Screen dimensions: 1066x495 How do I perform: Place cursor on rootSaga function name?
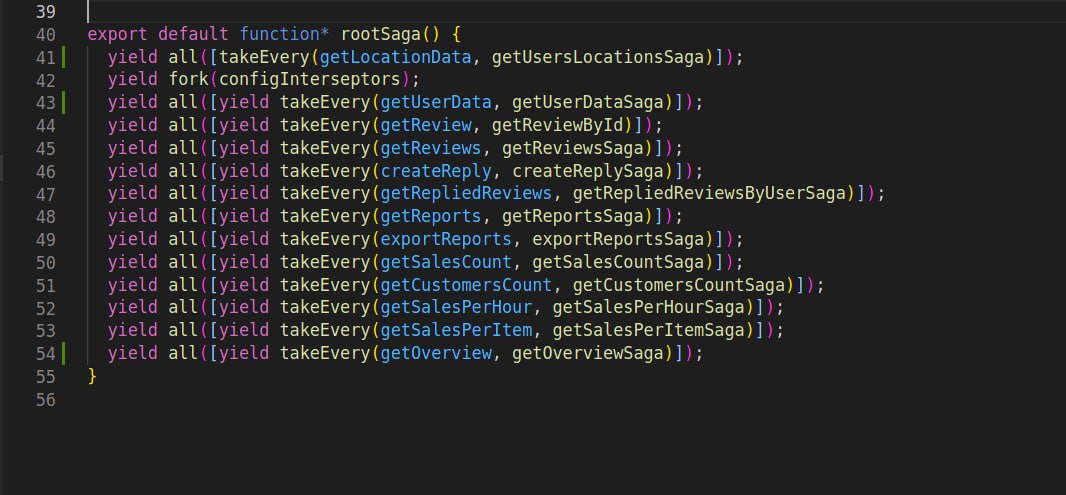(381, 34)
